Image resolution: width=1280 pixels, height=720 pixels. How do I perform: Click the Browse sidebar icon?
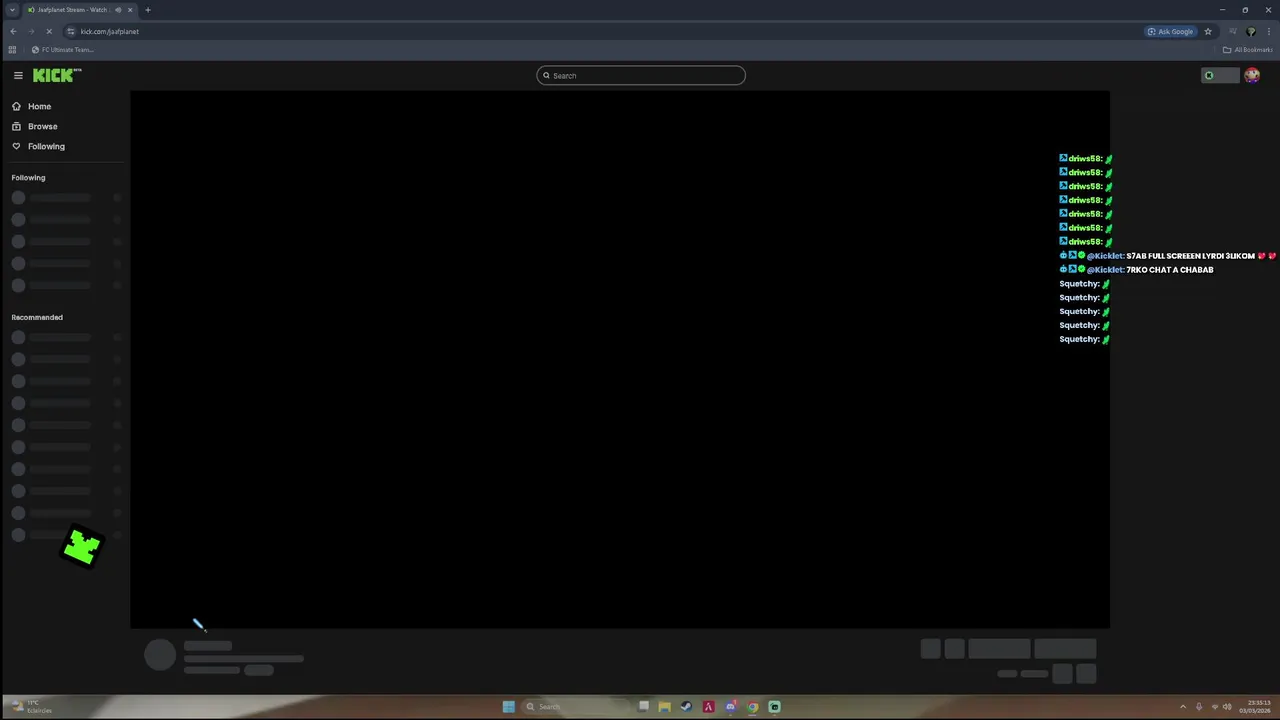pos(16,126)
